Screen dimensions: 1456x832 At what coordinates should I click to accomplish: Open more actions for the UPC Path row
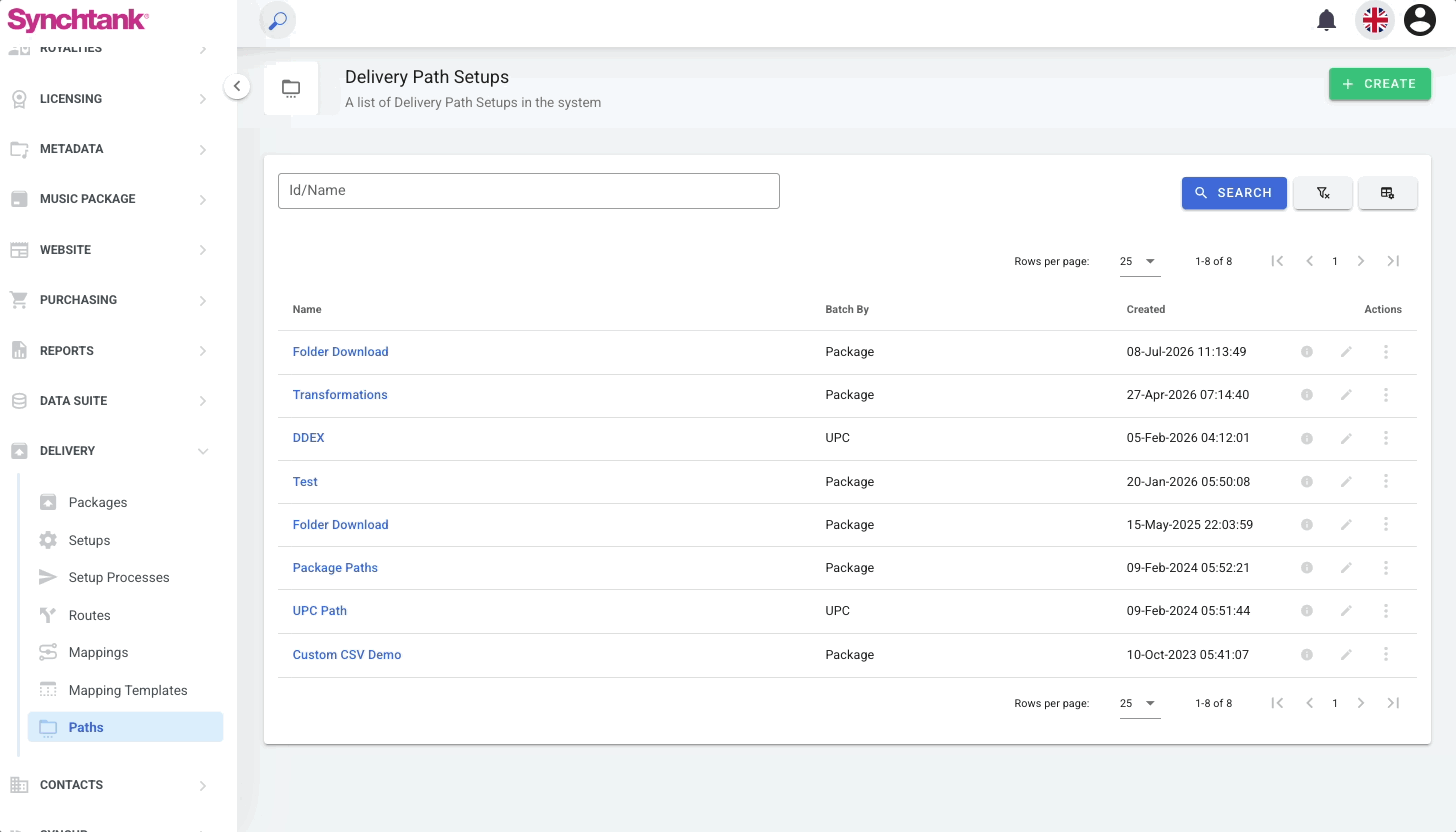[1386, 611]
